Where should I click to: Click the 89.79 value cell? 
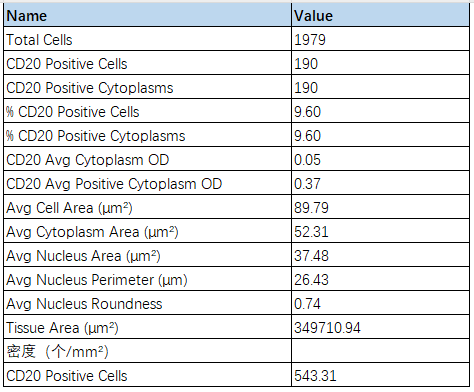[380, 207]
